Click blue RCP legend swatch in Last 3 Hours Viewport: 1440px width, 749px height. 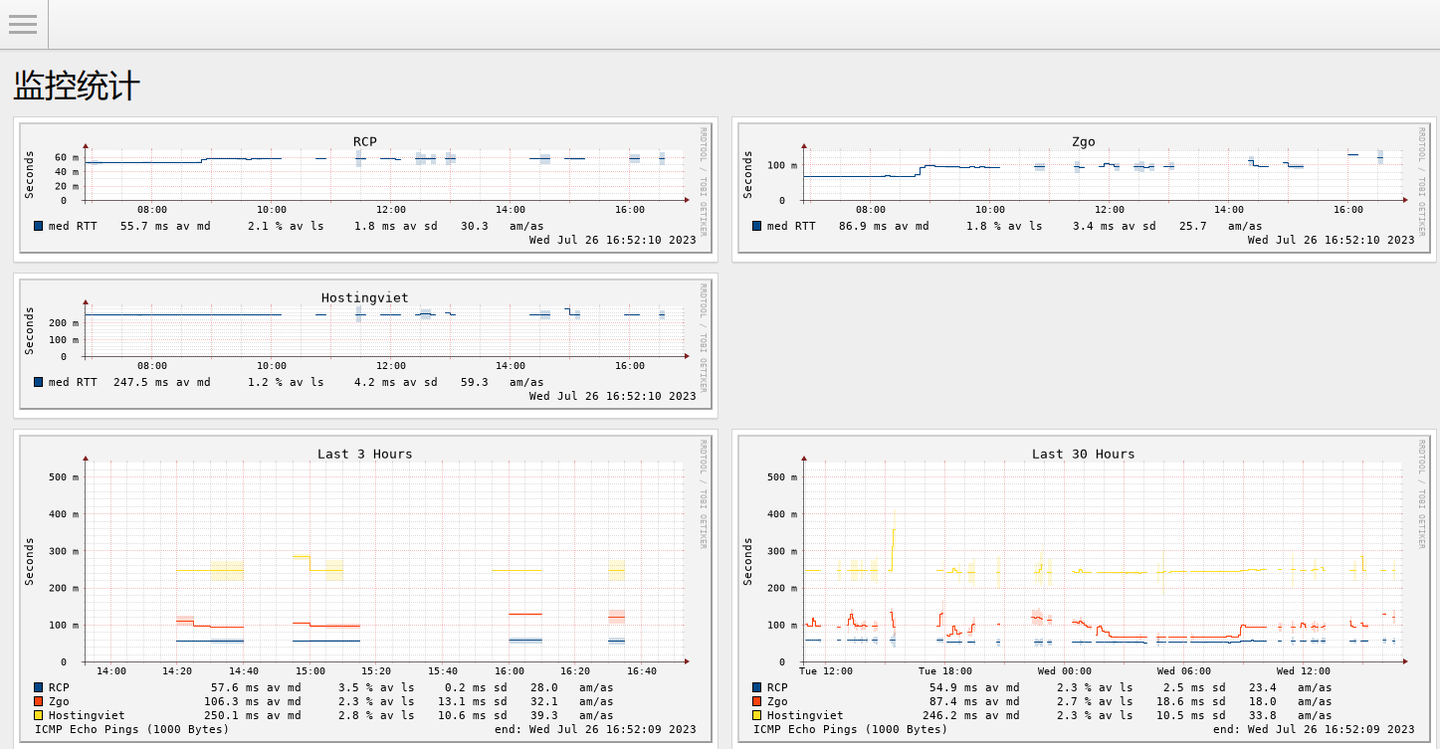coord(39,687)
